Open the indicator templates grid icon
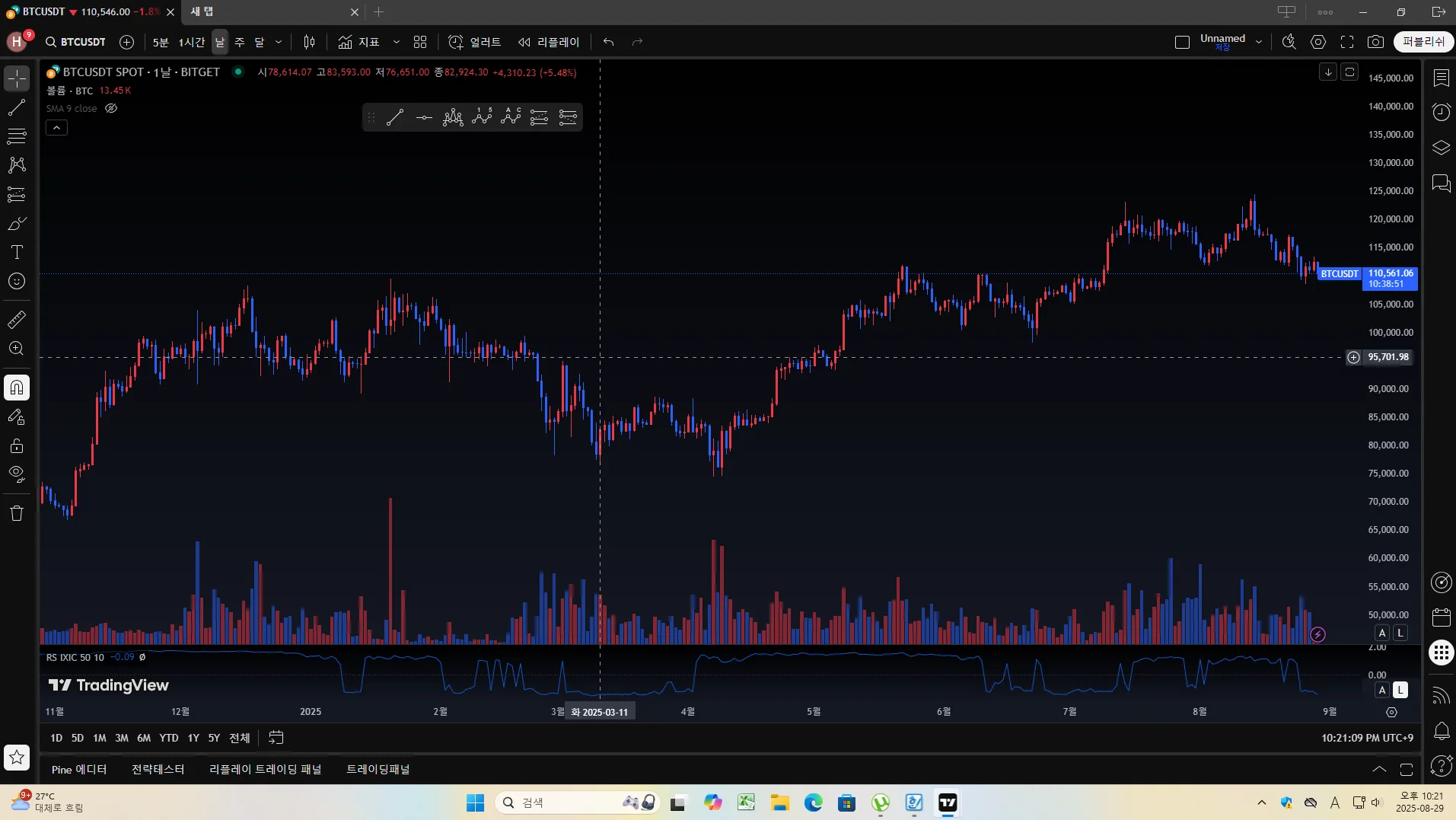 (x=420, y=42)
